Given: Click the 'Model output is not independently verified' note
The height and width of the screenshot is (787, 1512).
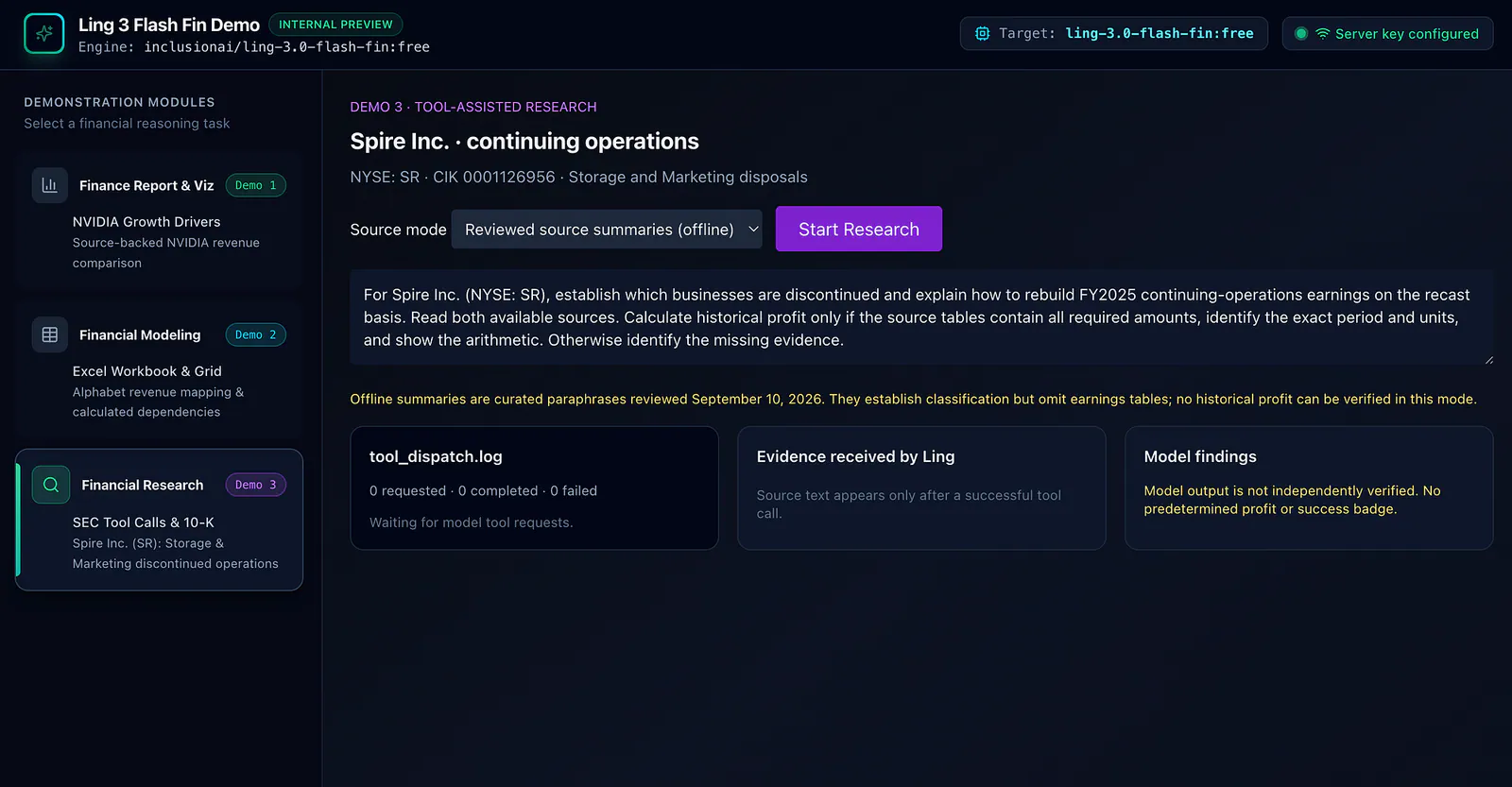Looking at the screenshot, I should tap(1292, 500).
